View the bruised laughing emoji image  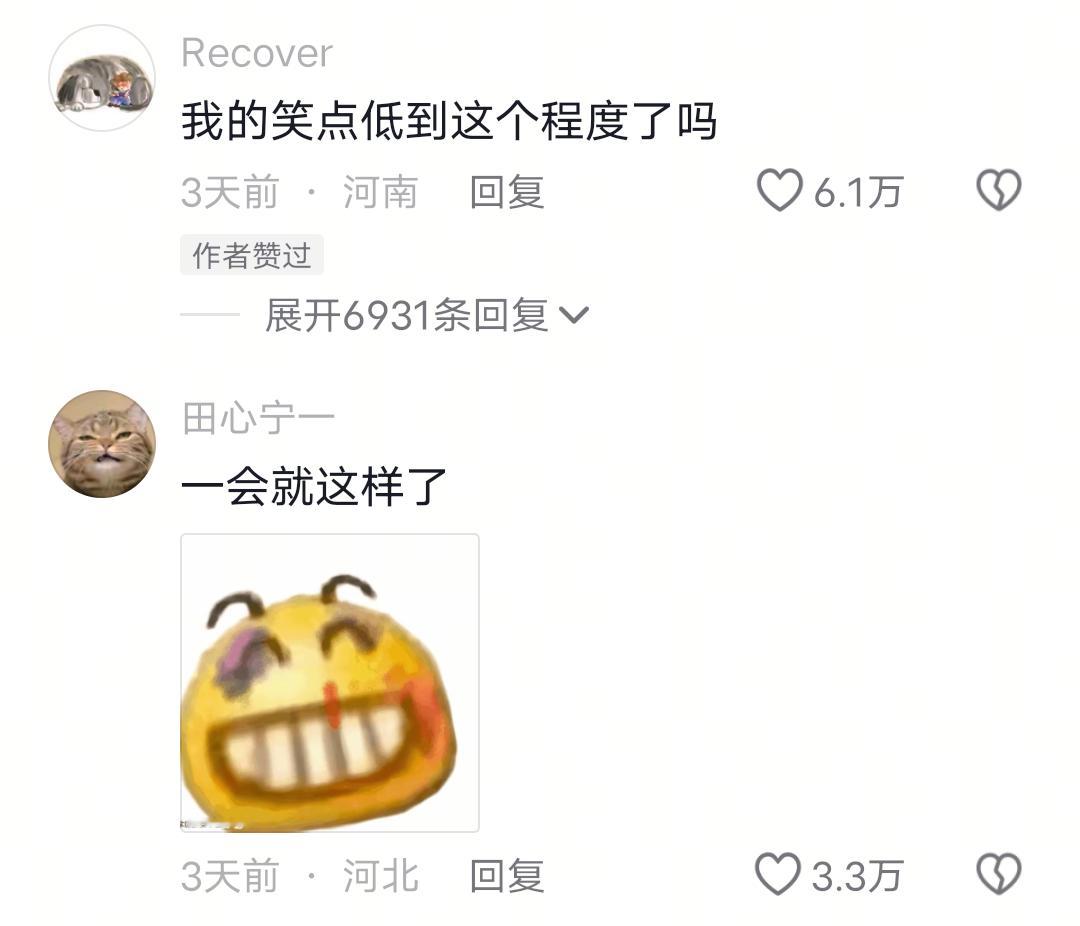[330, 683]
